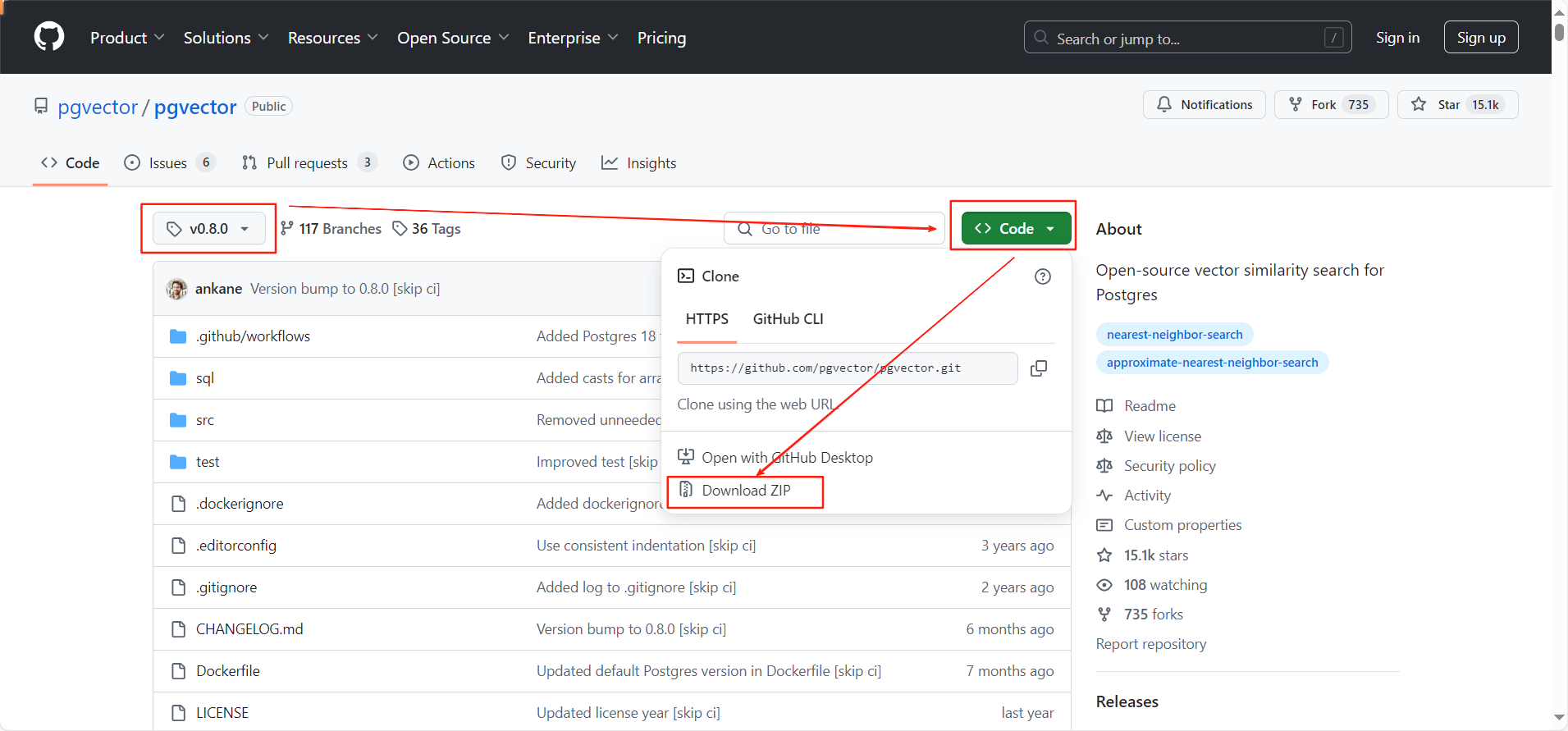Click Download ZIP
This screenshot has width=1568, height=731.
[746, 491]
